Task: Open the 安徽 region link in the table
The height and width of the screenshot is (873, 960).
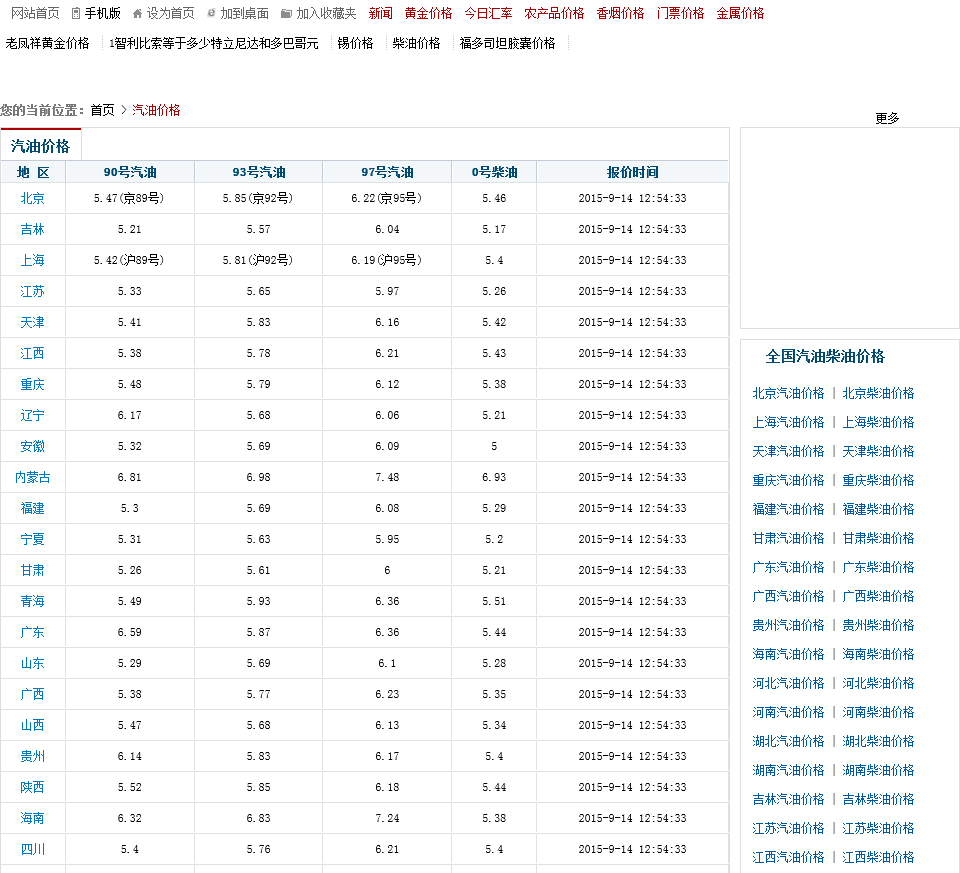Action: click(32, 446)
